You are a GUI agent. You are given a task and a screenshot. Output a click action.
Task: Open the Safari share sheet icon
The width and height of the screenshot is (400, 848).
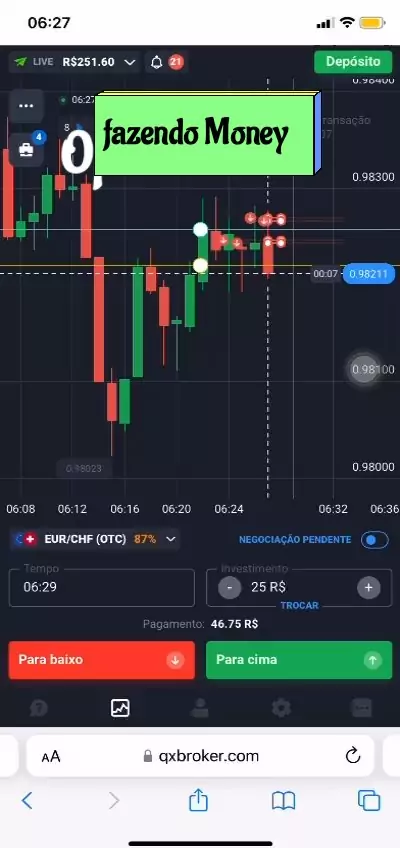tap(198, 799)
